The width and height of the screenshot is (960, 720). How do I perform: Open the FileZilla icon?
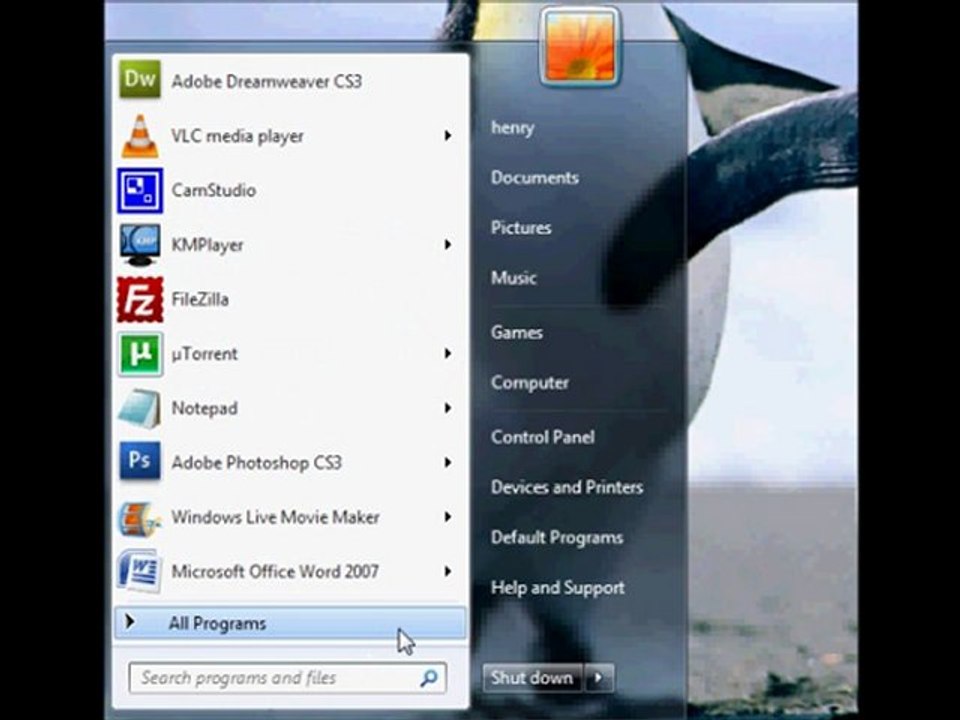pyautogui.click(x=140, y=299)
